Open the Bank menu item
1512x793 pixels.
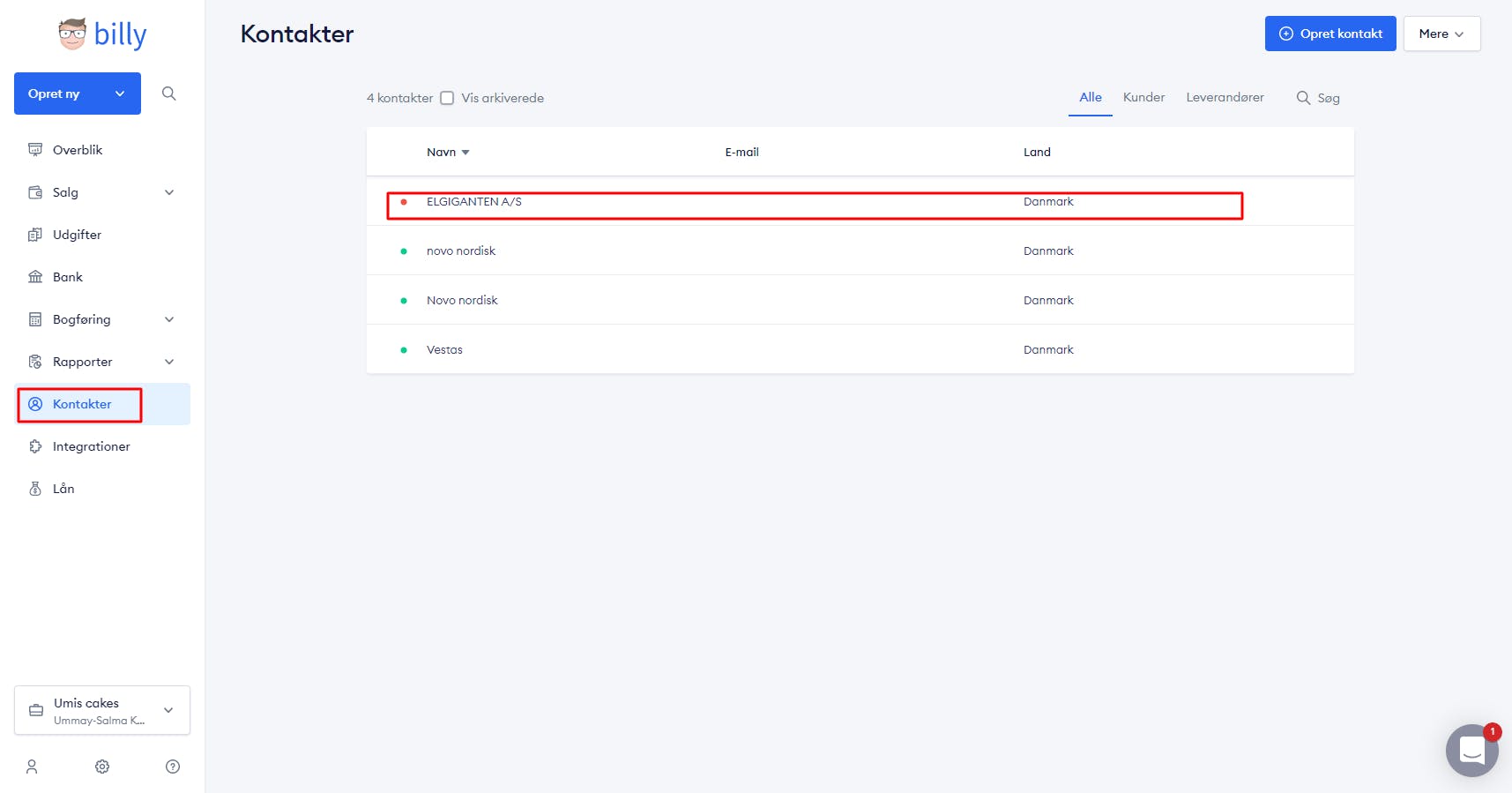(x=102, y=277)
